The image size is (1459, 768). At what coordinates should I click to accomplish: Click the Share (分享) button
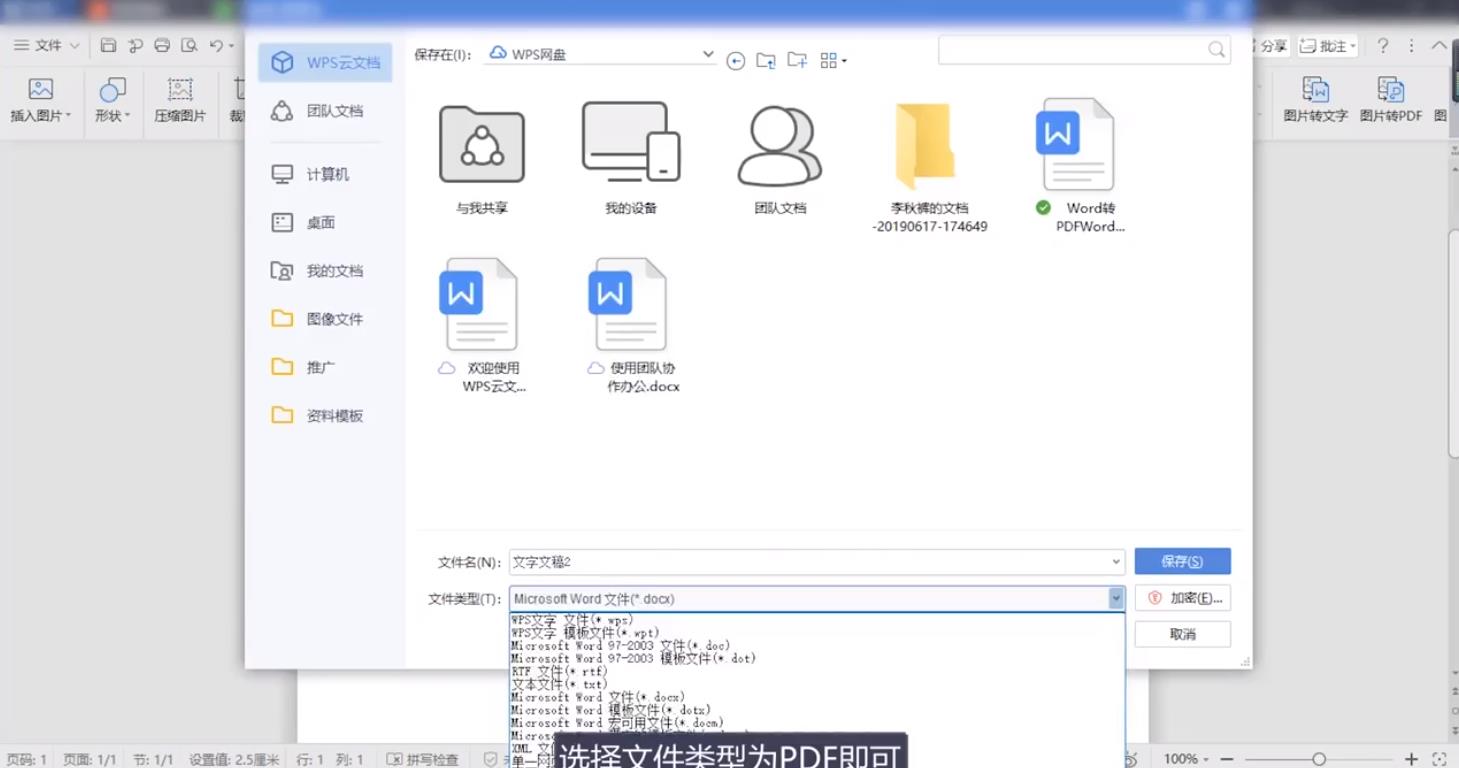coord(1273,46)
